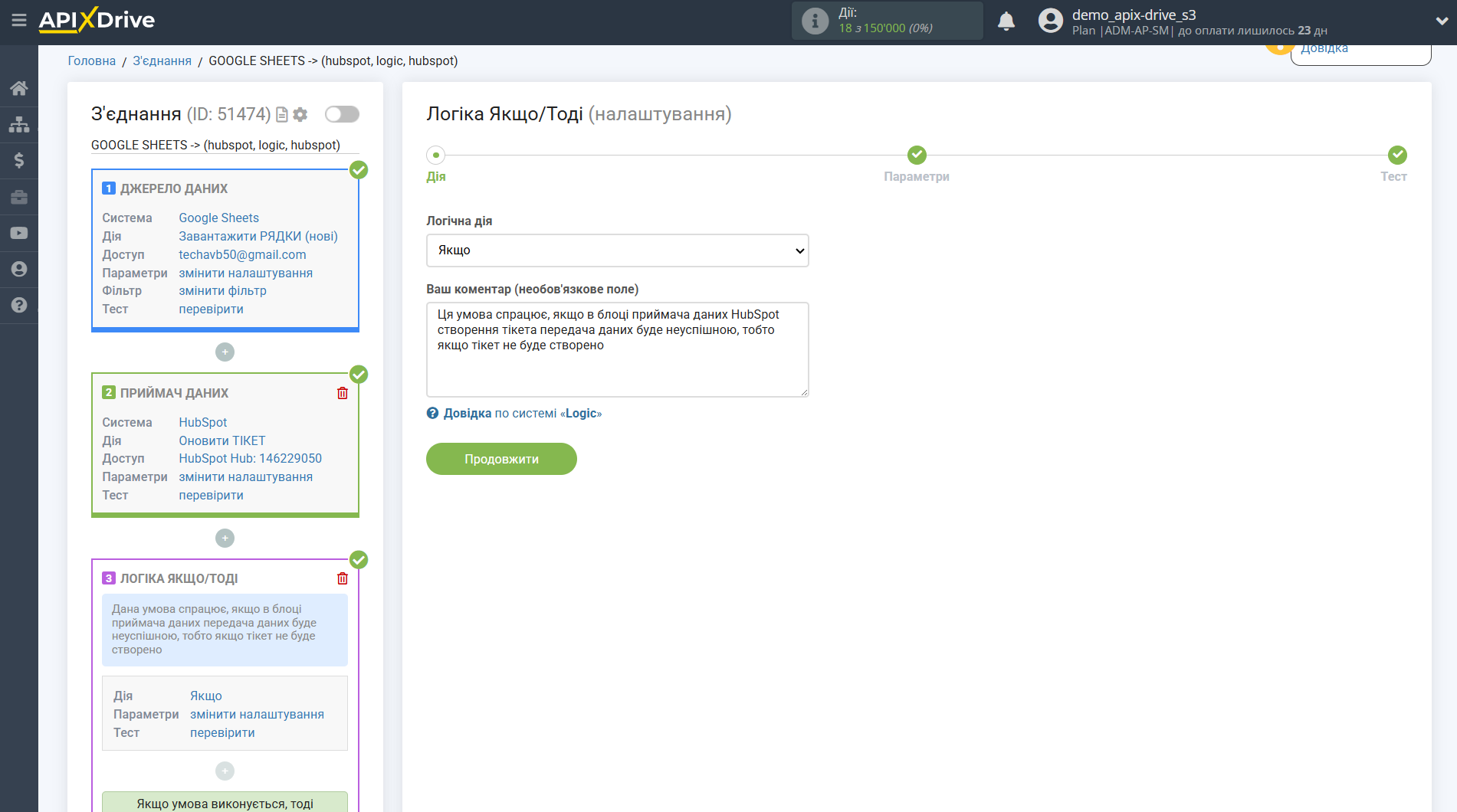Click the ПРИЙМАЧ ДАНИХ block header
The width and height of the screenshot is (1457, 812).
(x=174, y=393)
